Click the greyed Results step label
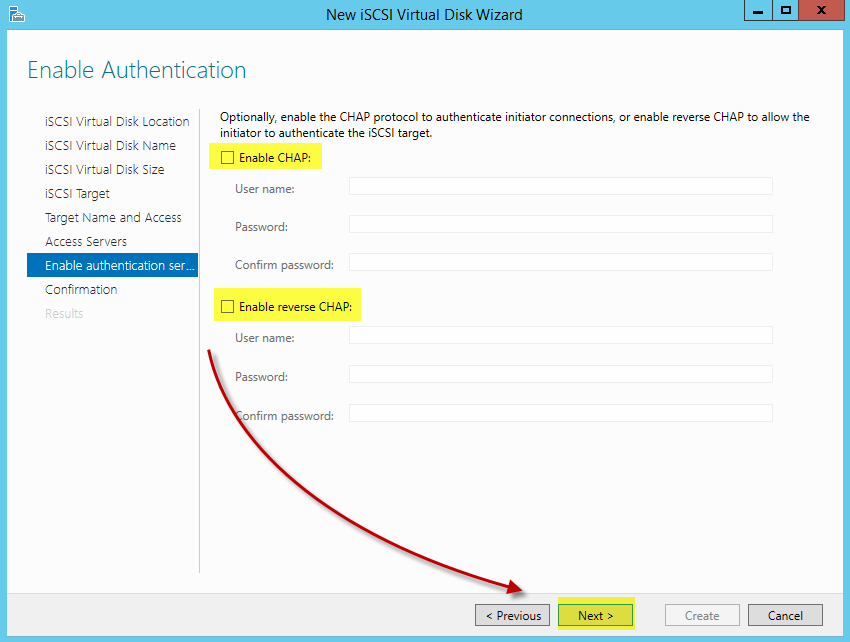The image size is (850, 642). coord(64,313)
